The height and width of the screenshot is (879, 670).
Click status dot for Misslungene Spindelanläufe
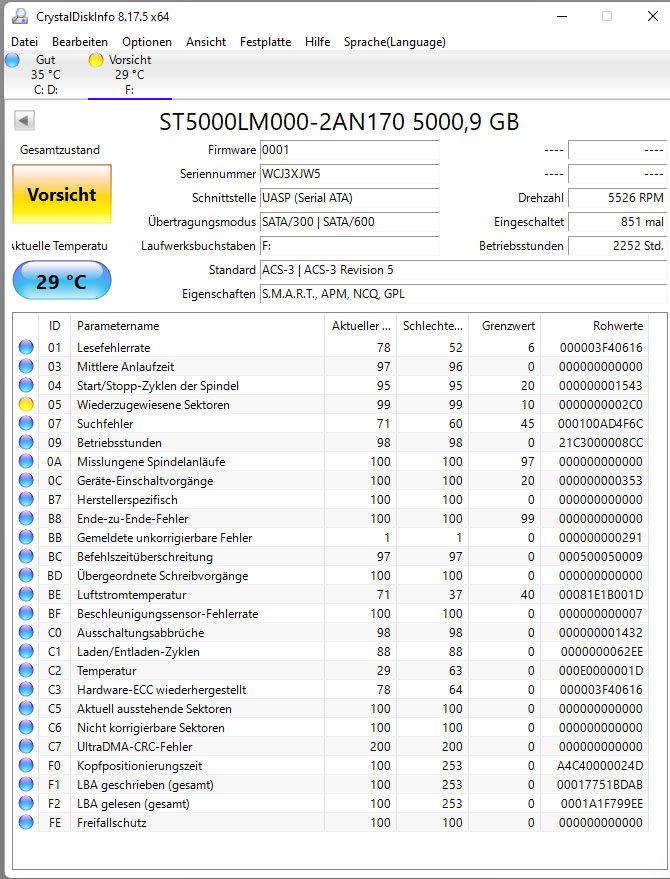pyautogui.click(x=26, y=461)
